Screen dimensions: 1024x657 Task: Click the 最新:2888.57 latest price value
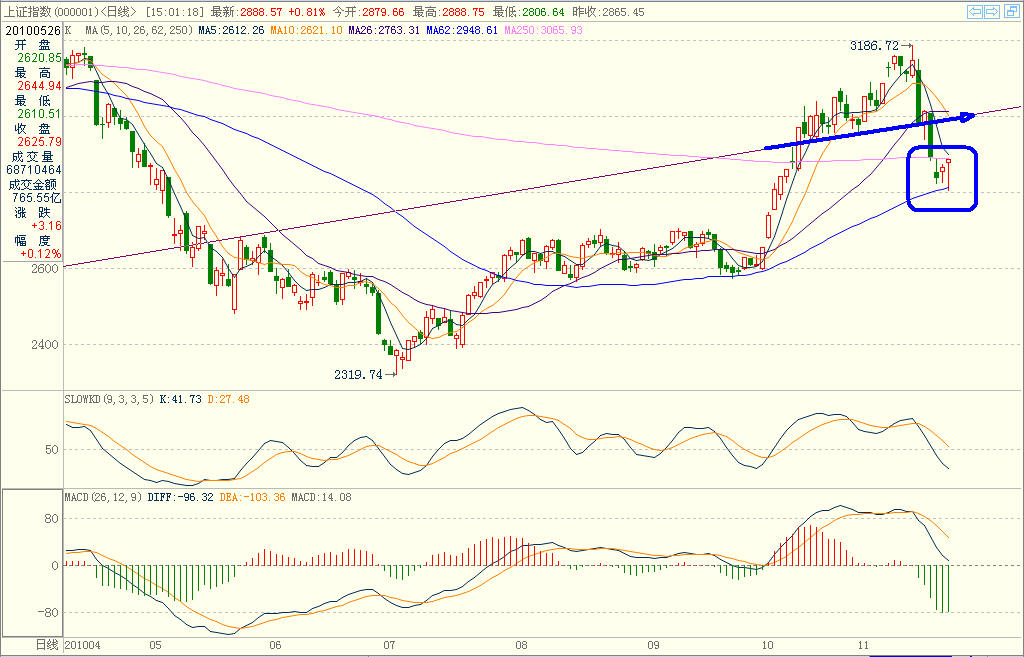248,12
